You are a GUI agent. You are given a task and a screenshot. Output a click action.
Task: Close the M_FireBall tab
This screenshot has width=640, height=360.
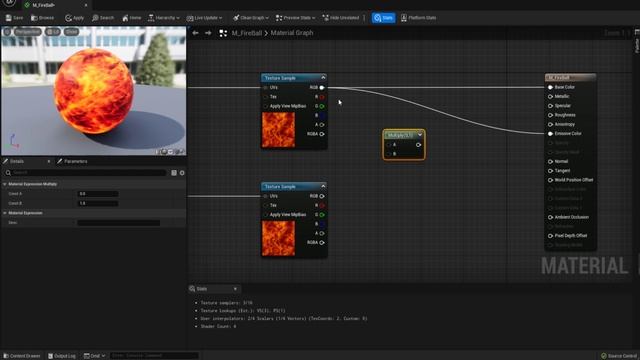86,5
